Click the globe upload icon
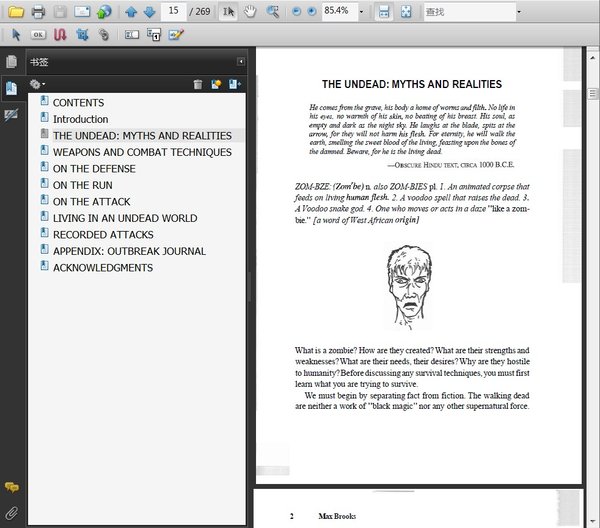Image resolution: width=600 pixels, height=528 pixels. click(x=104, y=11)
